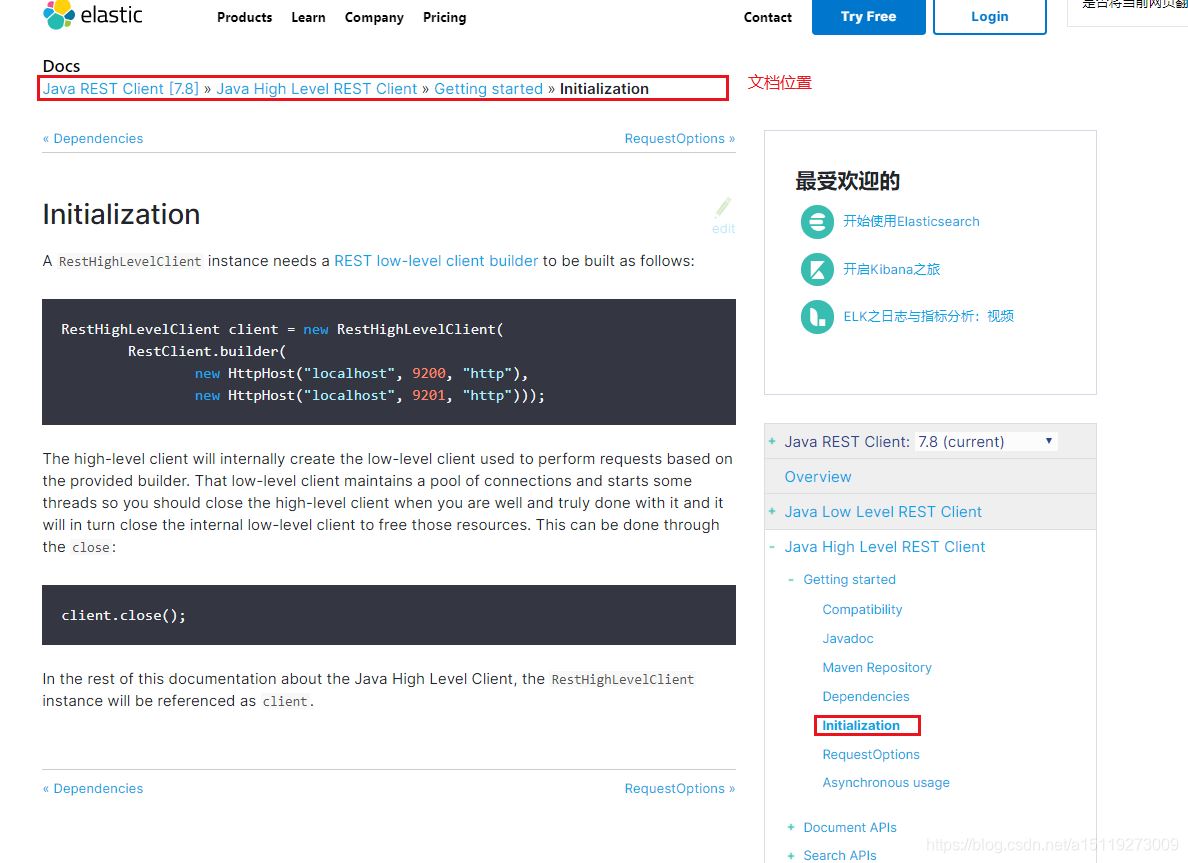Viewport: 1188px width, 863px height.
Task: Click the RestClient.builder( code line
Action: [207, 351]
